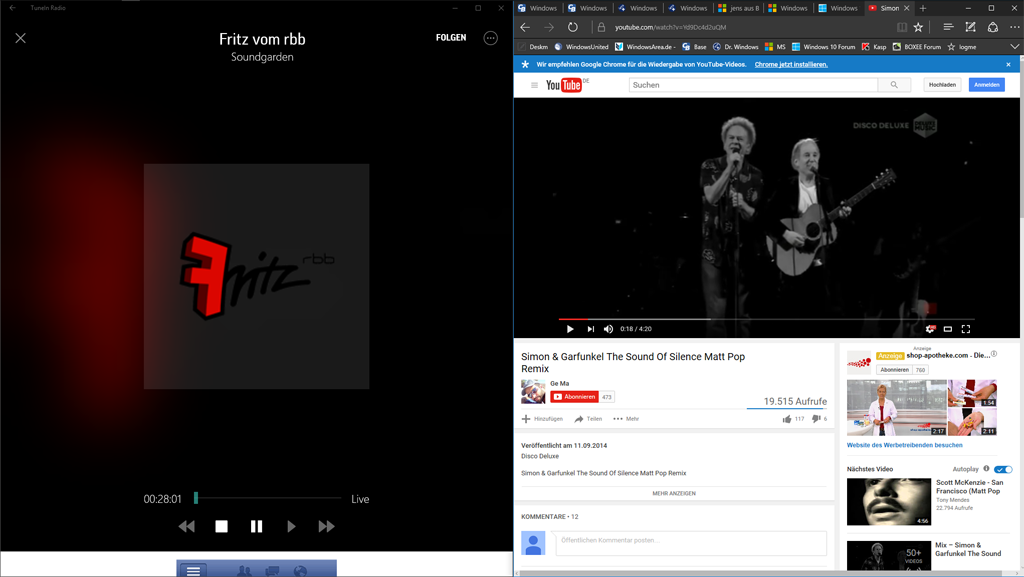Viewport: 1024px width, 577px height.
Task: Switch to the 'jens aus B' tab
Action: pos(739,8)
